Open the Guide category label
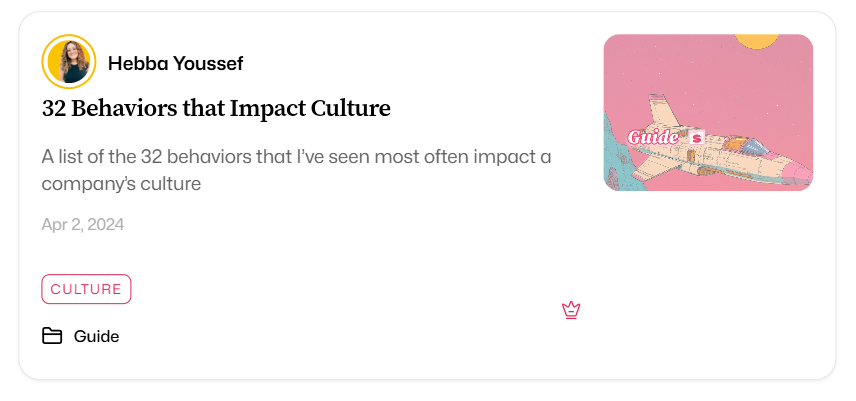The image size is (856, 401). 96,336
